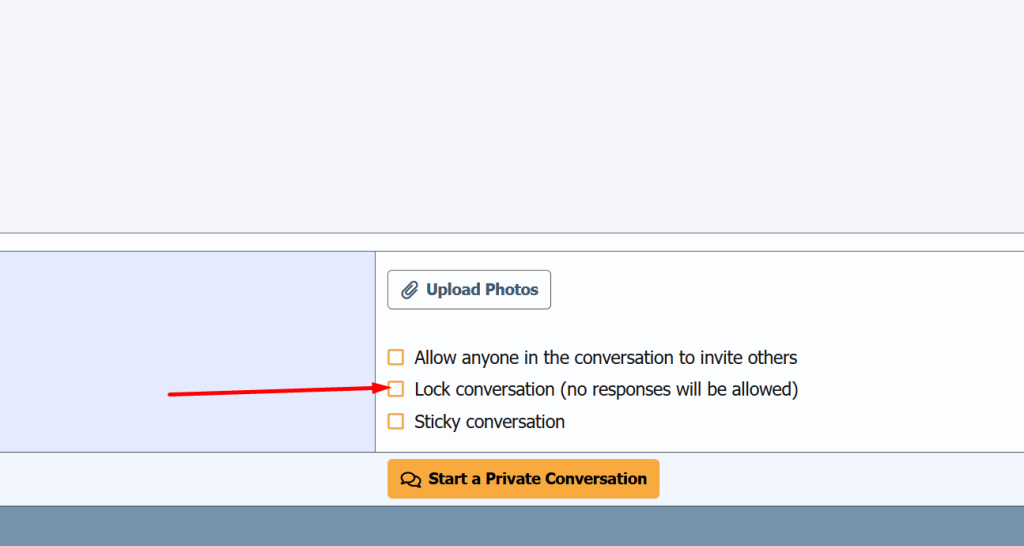Image resolution: width=1024 pixels, height=546 pixels.
Task: Click the pale strip left of the orange button
Action: coord(190,479)
